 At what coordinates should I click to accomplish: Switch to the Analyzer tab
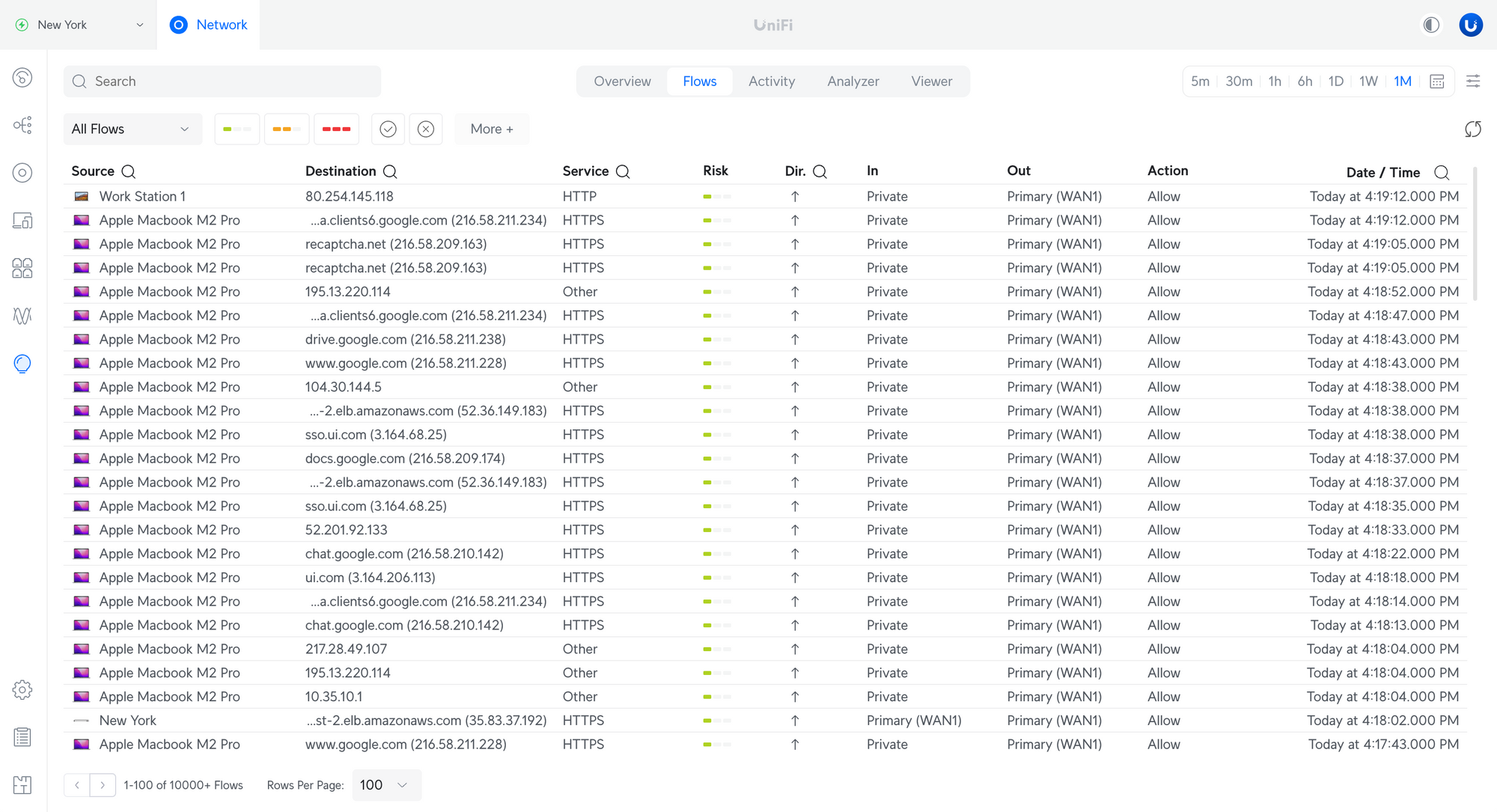pos(853,82)
